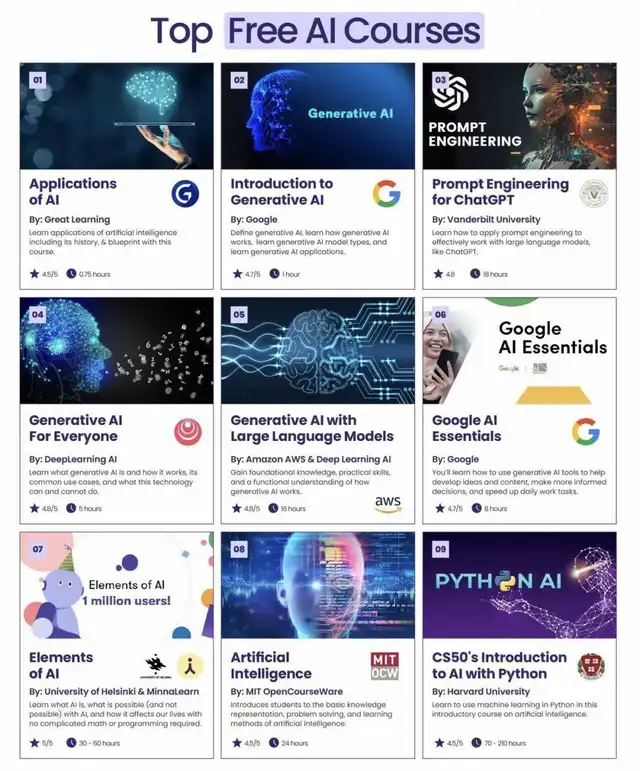Image resolution: width=640 pixels, height=771 pixels.
Task: Click the MinnaLearn yellow circle logo
Action: (190, 666)
